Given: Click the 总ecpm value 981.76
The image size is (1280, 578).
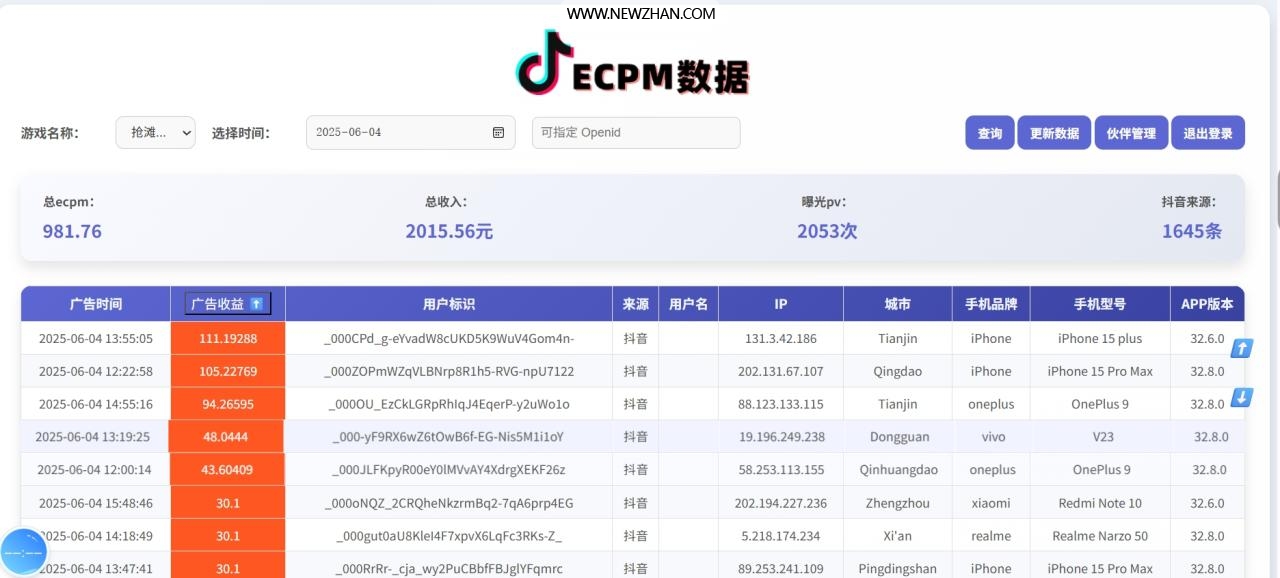Looking at the screenshot, I should click(72, 231).
